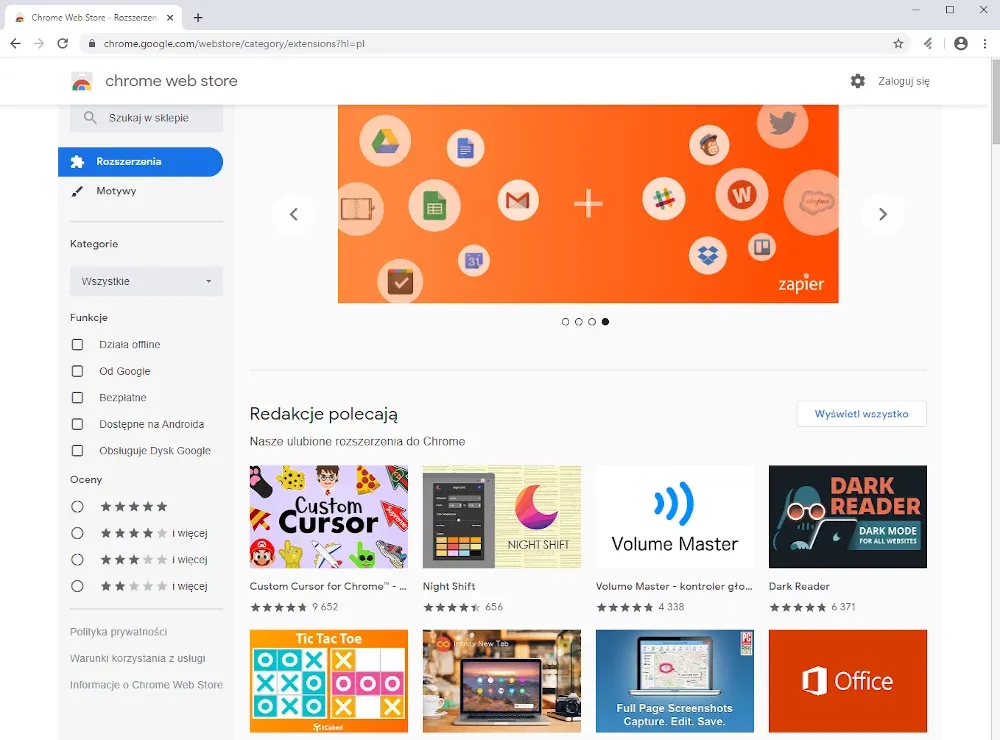Click the previous carousel arrow

294,214
